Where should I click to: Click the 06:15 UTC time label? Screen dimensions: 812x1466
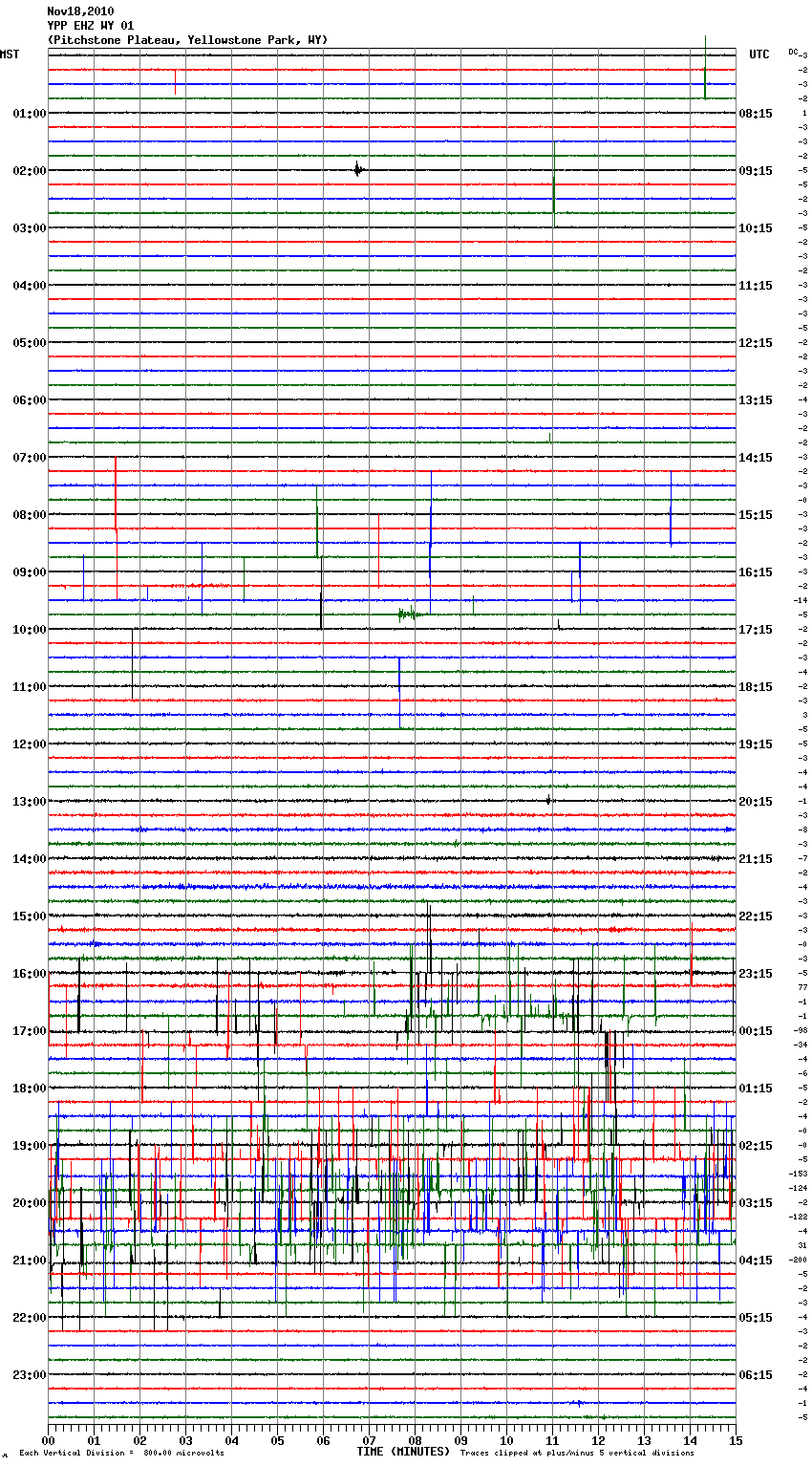[756, 1375]
